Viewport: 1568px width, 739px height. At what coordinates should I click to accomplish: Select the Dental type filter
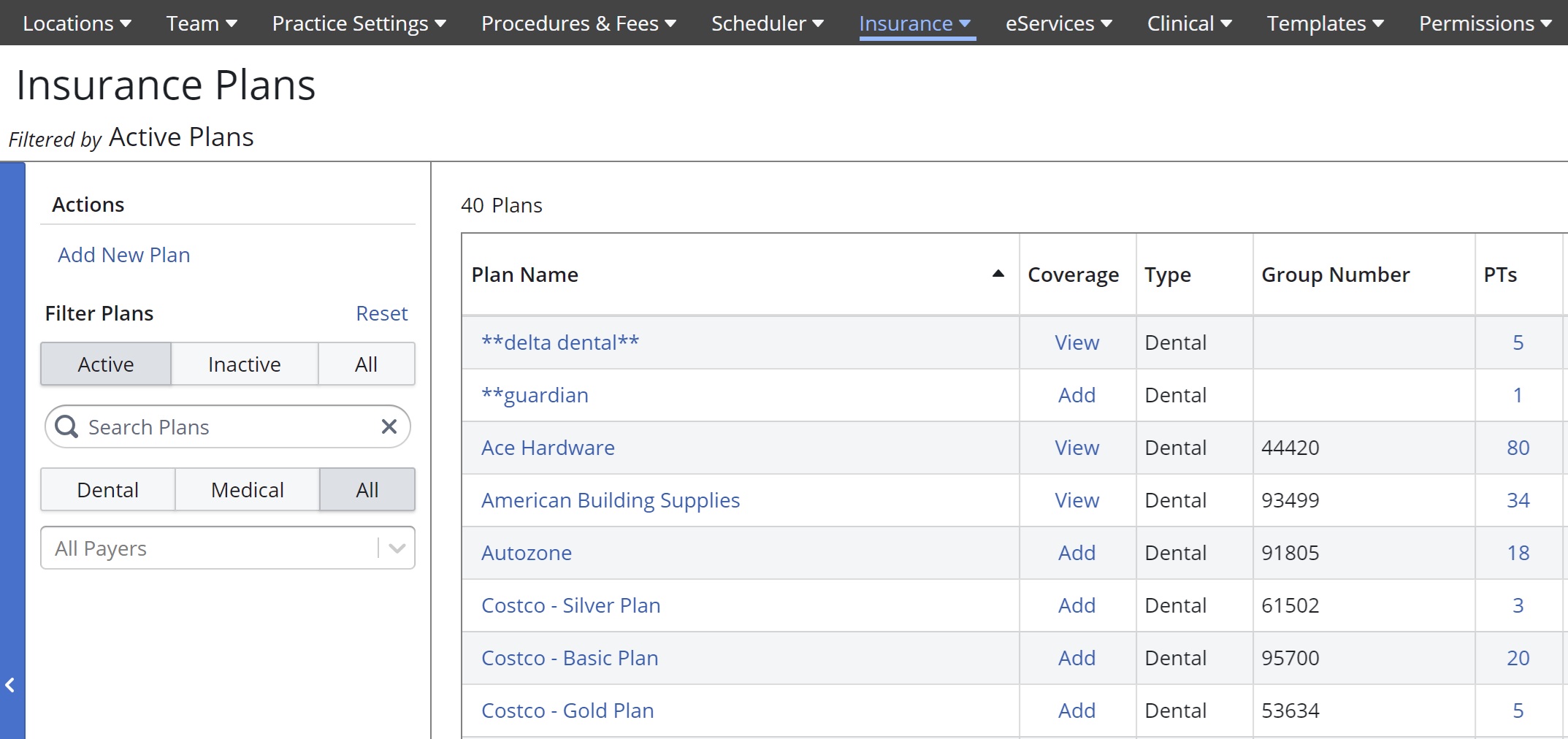coord(107,489)
